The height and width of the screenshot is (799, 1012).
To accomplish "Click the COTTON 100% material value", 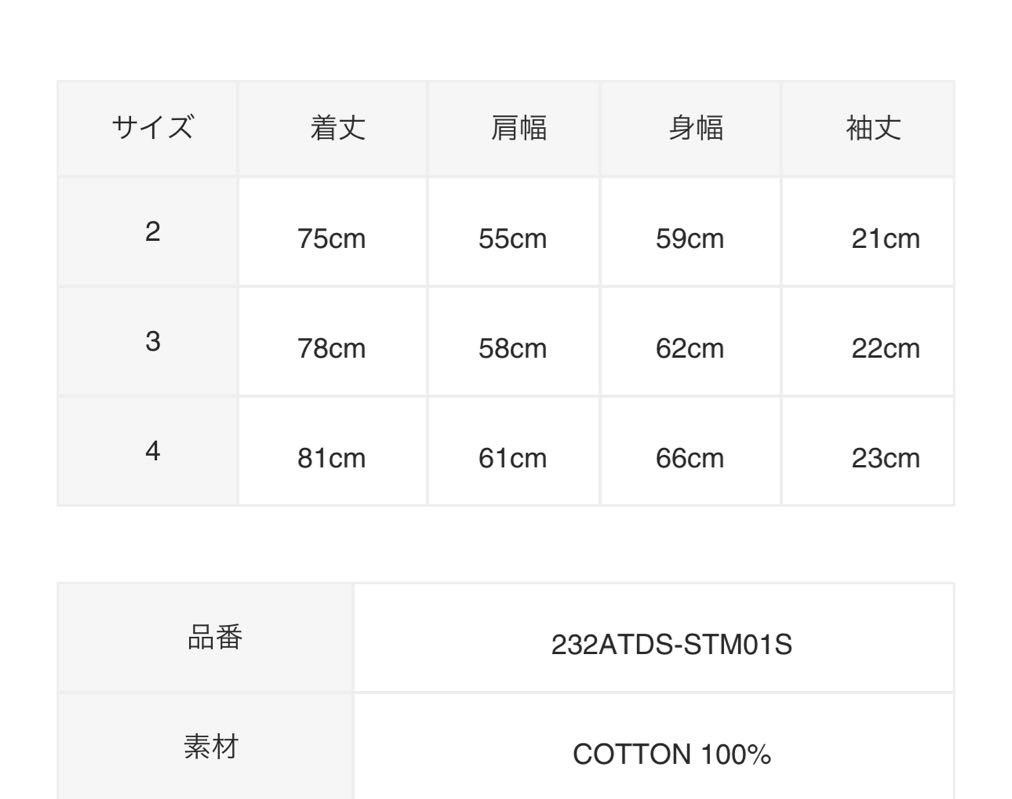I will click(671, 754).
